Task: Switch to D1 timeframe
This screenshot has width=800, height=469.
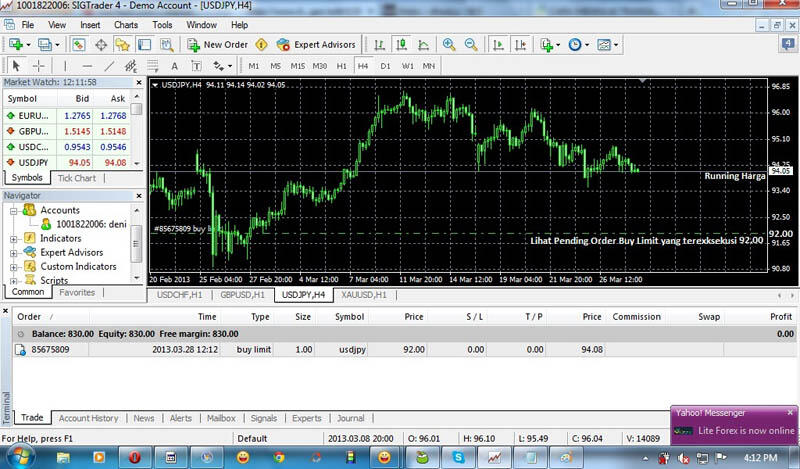Action: point(385,66)
